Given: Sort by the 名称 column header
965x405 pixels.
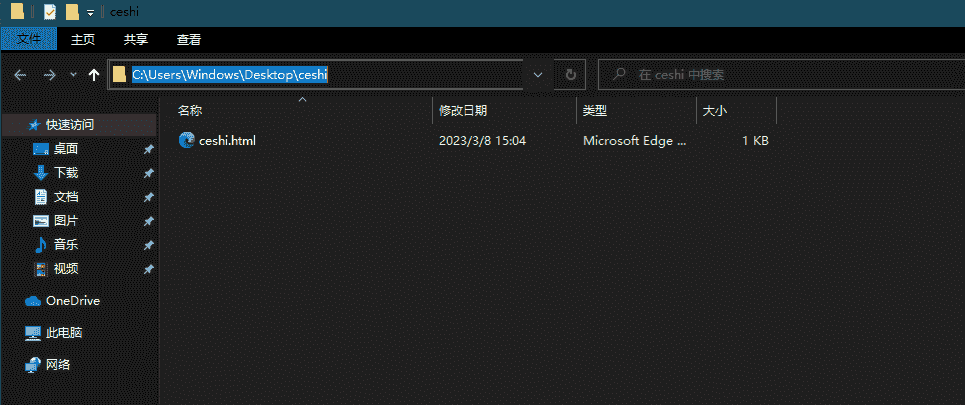Looking at the screenshot, I should click(x=190, y=110).
